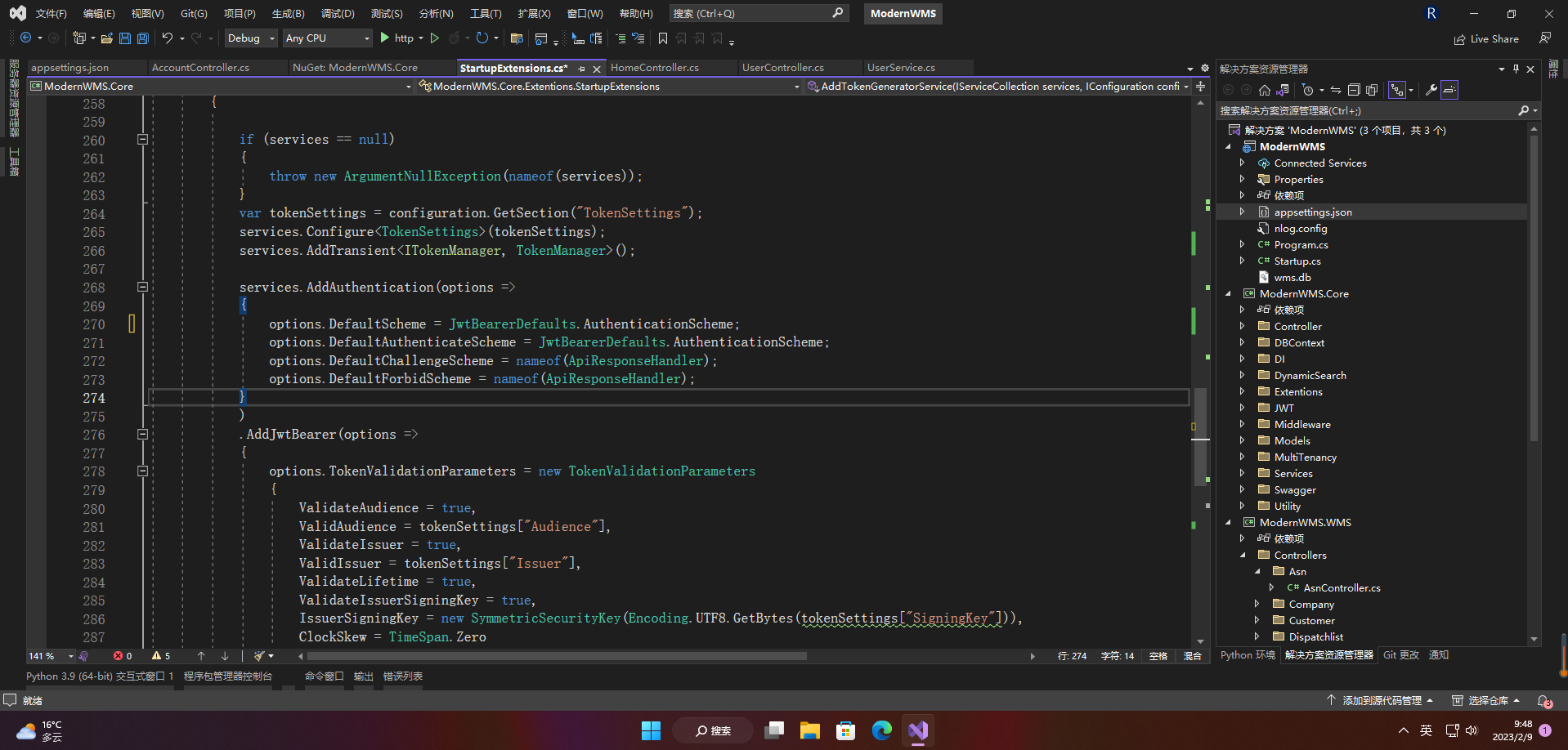
Task: Toggle Preview Selected Items icon
Action: click(1449, 90)
